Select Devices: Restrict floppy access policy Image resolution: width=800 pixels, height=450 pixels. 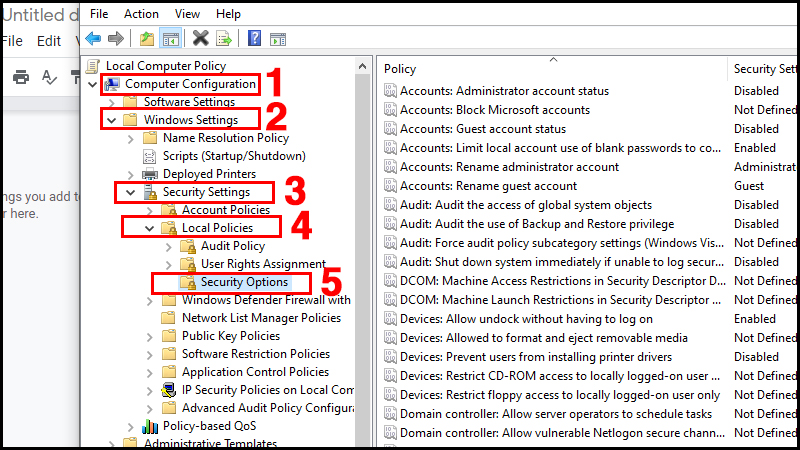tap(560, 395)
